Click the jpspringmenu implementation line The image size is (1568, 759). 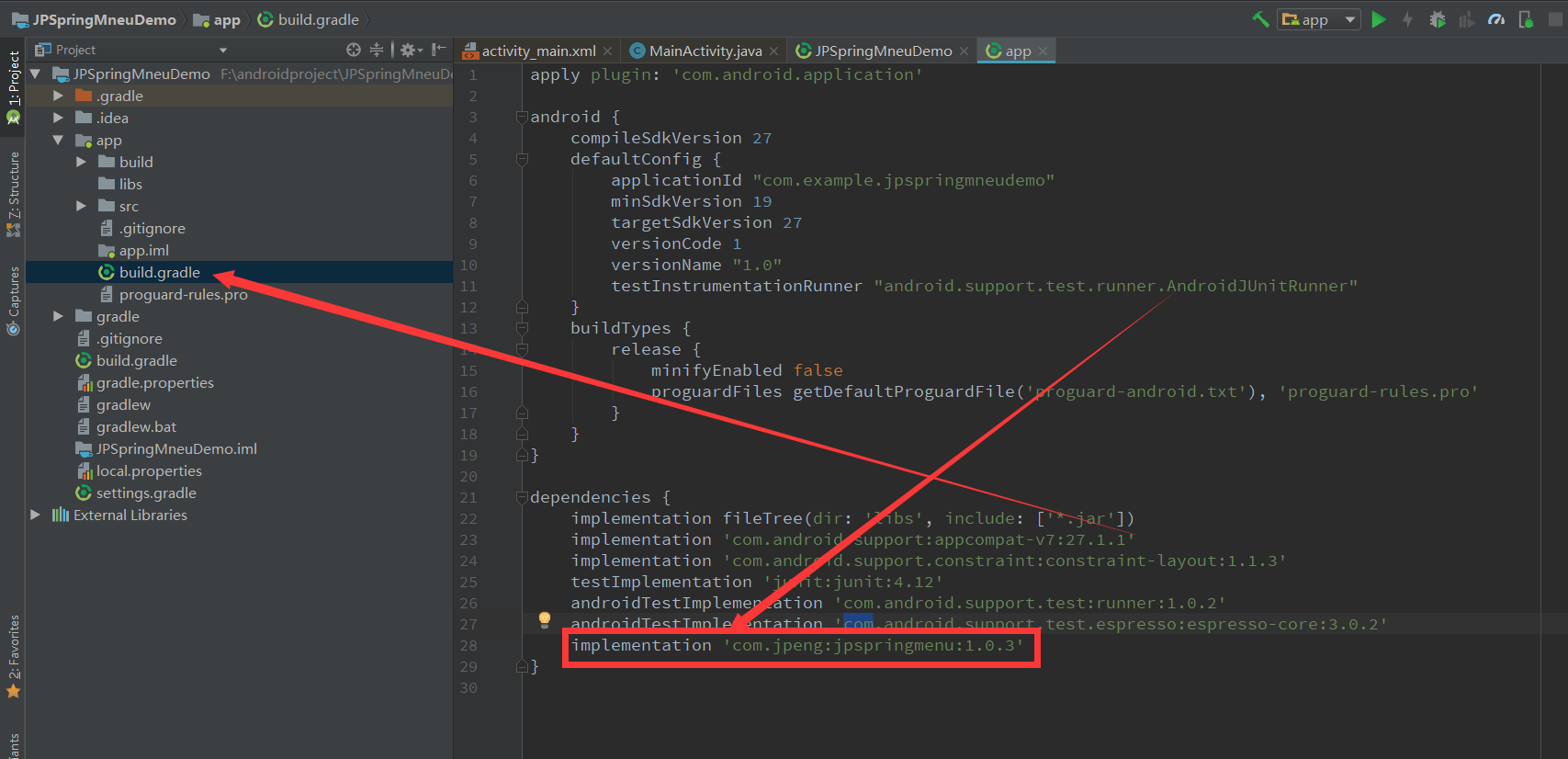point(797,645)
